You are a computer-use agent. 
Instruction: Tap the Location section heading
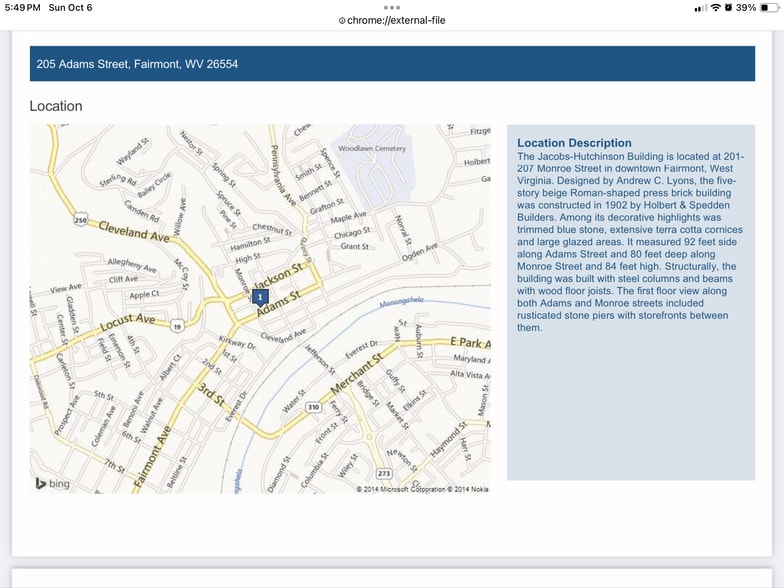(x=56, y=106)
